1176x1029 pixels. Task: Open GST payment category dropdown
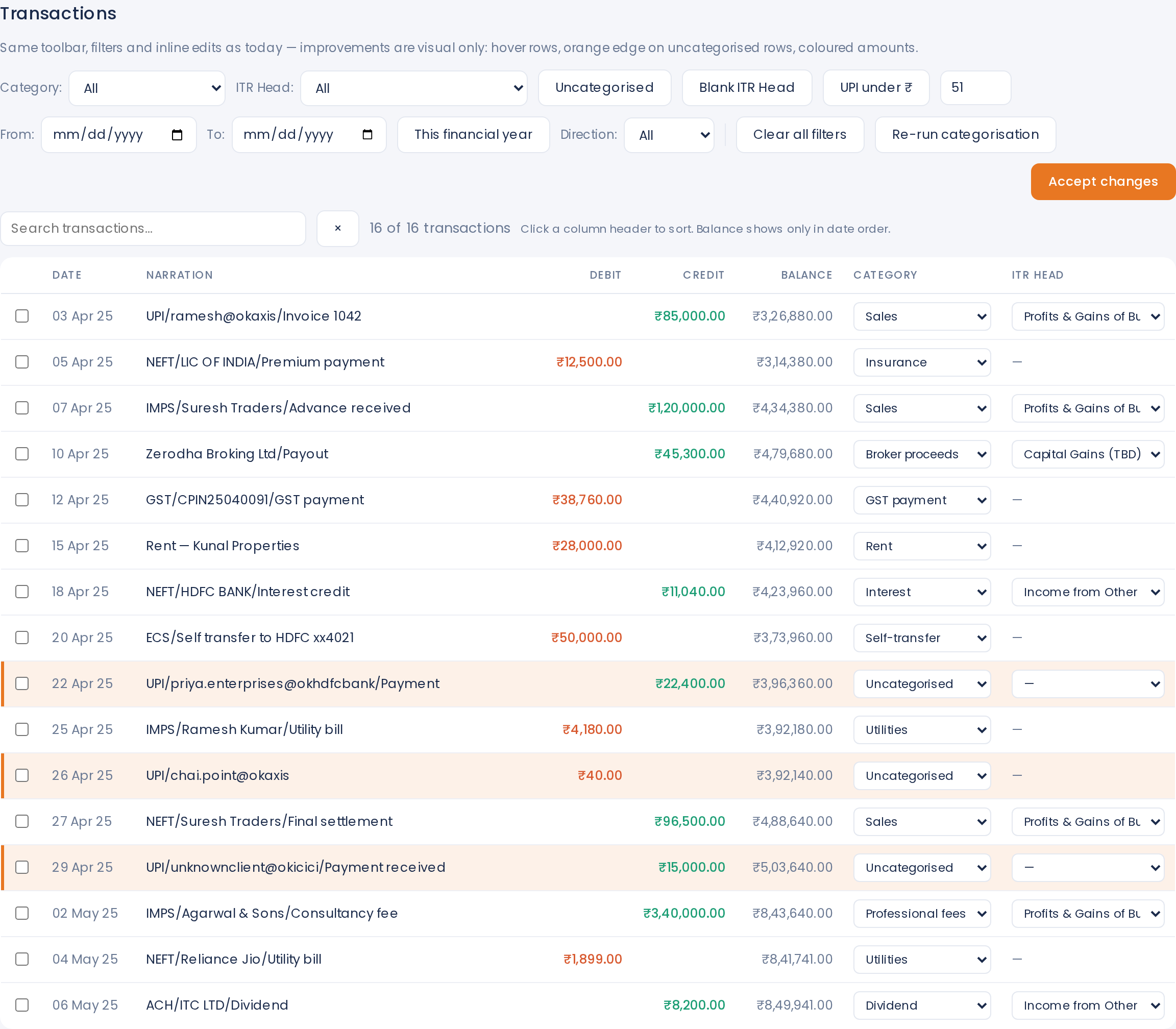pos(922,500)
